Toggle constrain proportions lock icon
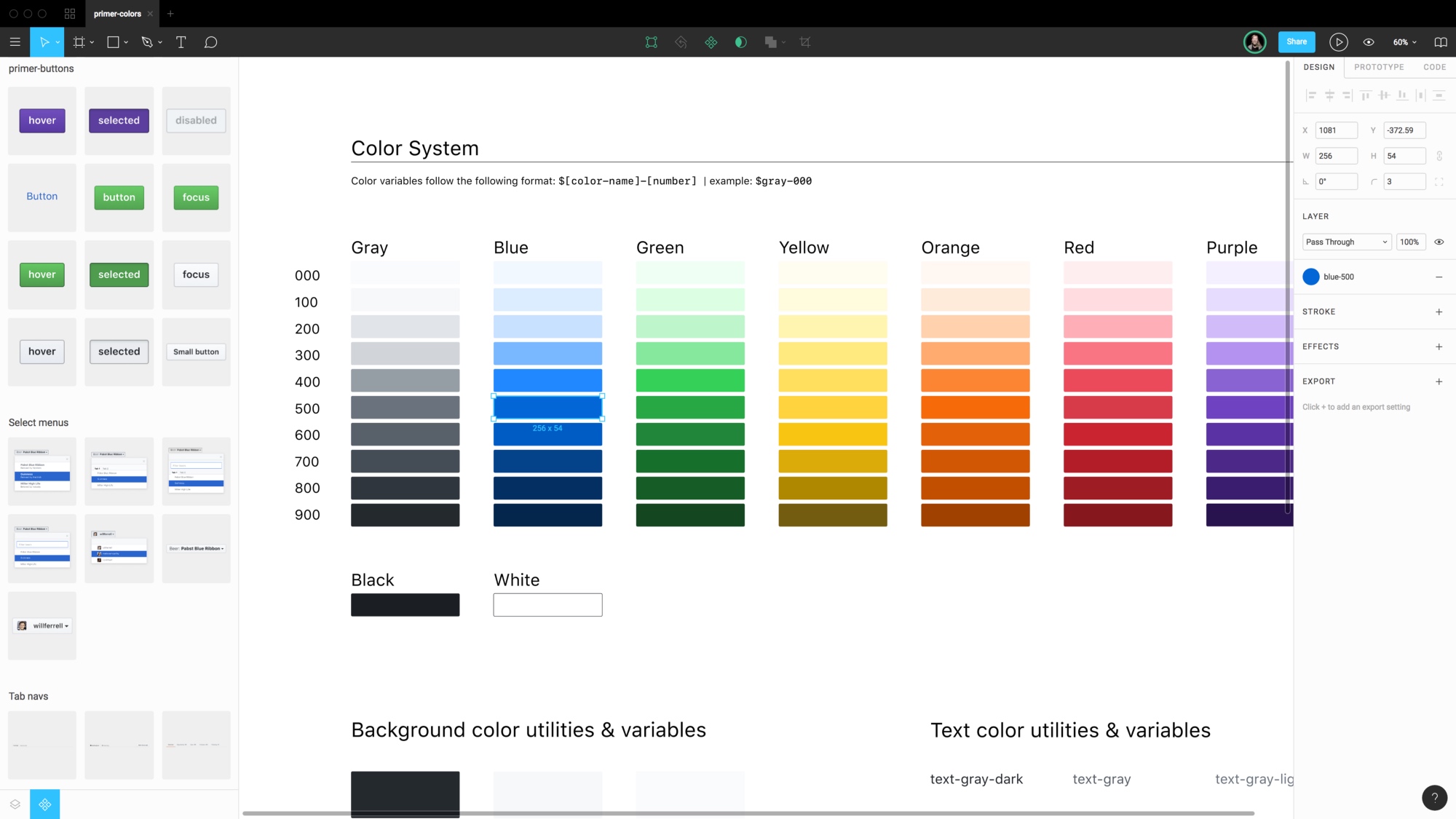This screenshot has width=1456, height=819. pyautogui.click(x=1439, y=156)
